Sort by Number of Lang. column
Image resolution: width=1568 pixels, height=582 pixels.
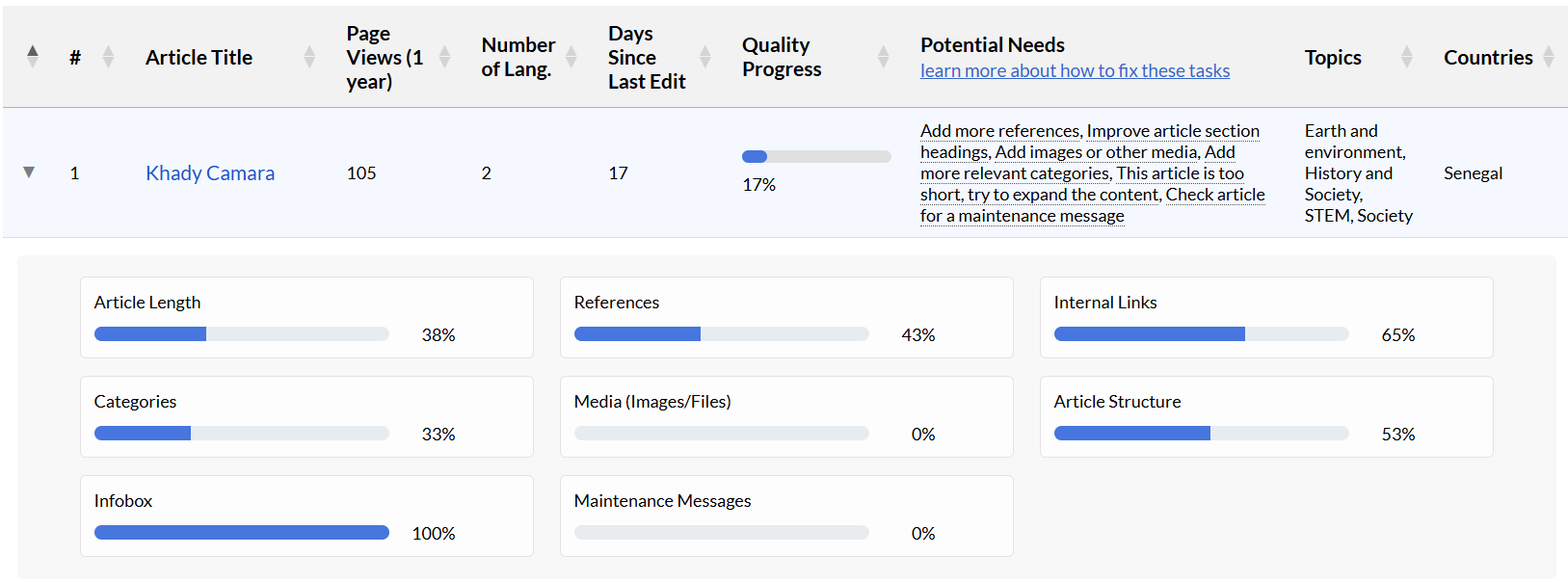pos(571,57)
